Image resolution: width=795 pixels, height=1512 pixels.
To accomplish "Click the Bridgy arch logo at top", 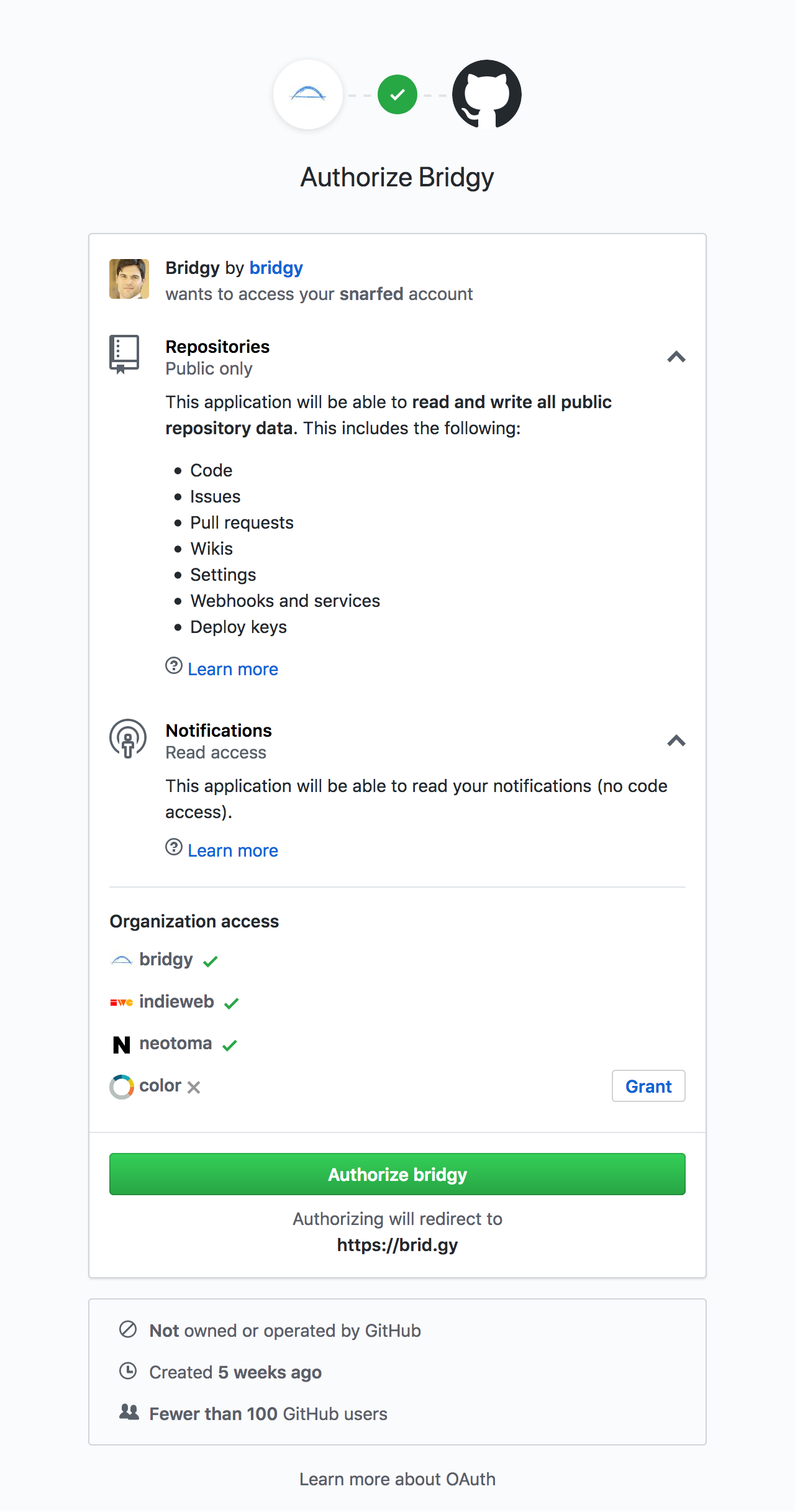I will point(308,94).
